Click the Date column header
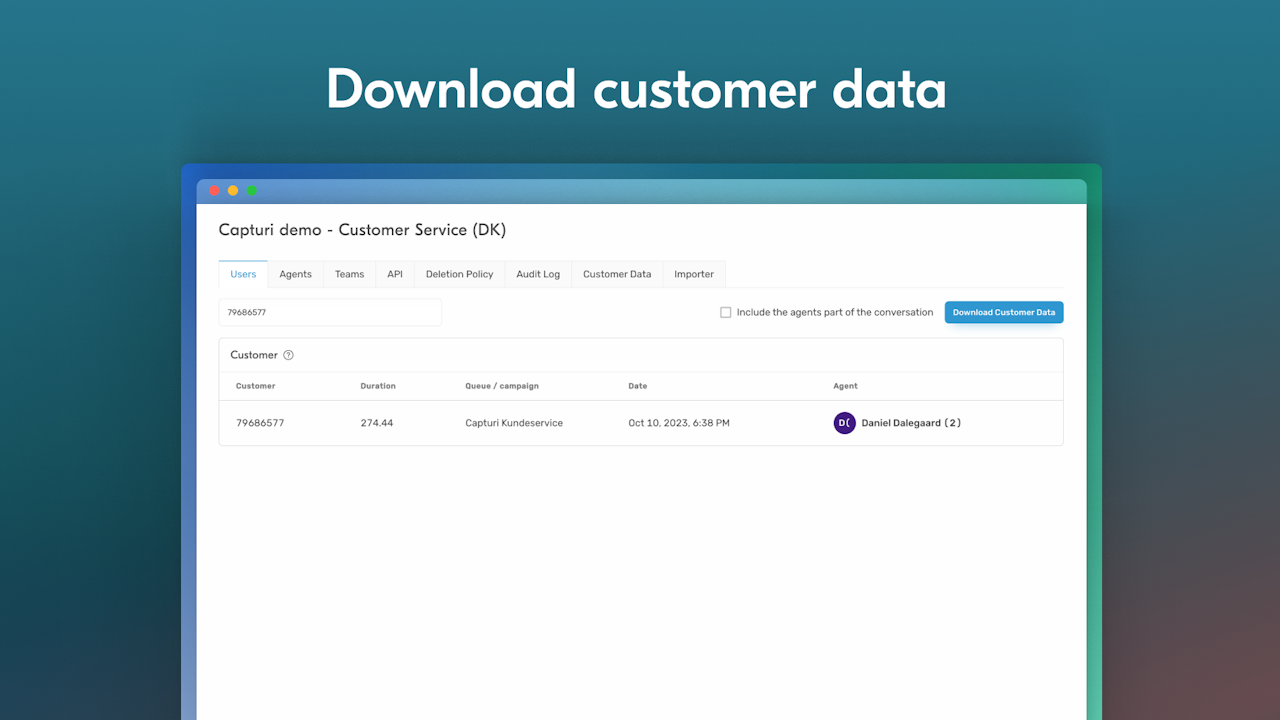 638,386
